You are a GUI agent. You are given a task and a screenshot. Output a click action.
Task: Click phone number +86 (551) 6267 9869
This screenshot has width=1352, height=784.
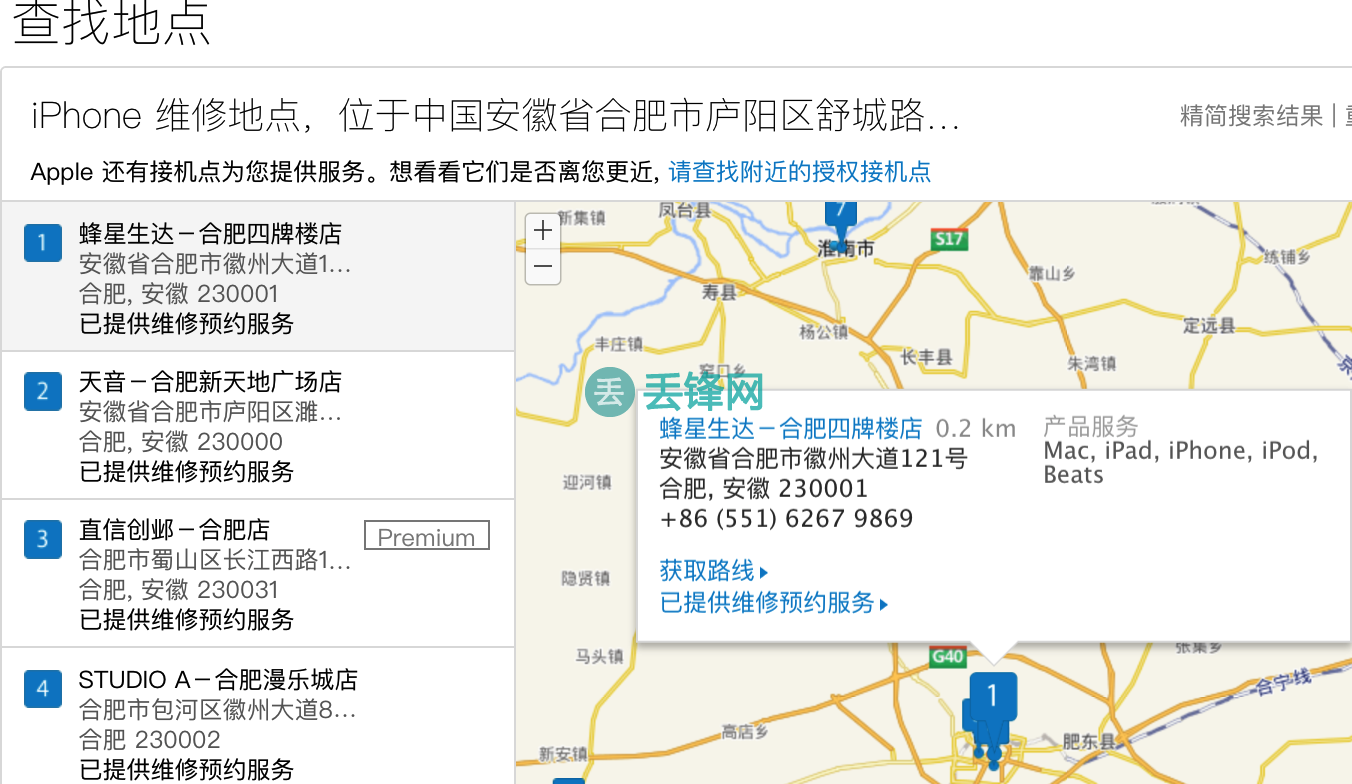(786, 519)
